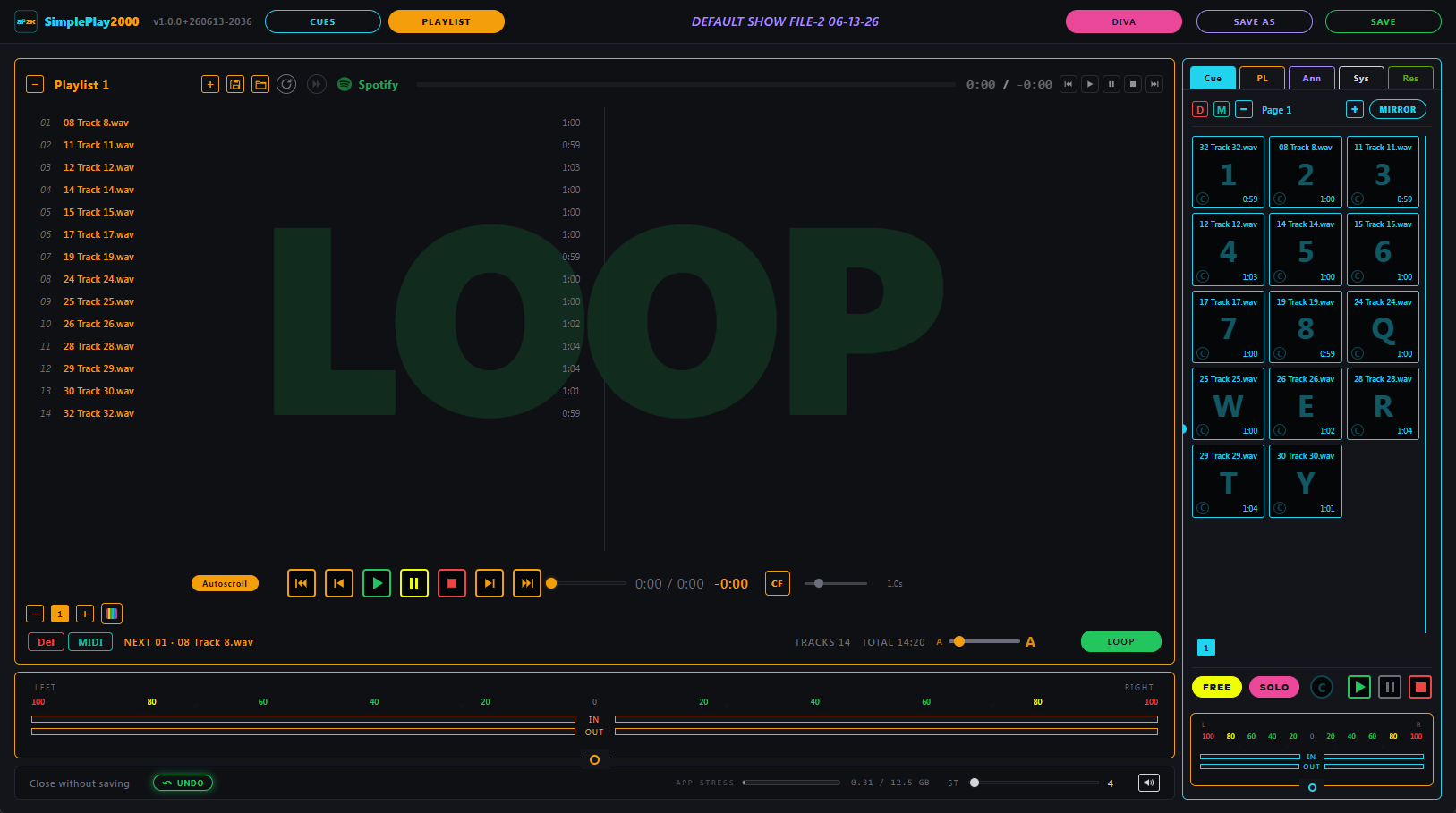Image resolution: width=1456 pixels, height=813 pixels.
Task: Click the Spotify logo icon
Action: 345,84
